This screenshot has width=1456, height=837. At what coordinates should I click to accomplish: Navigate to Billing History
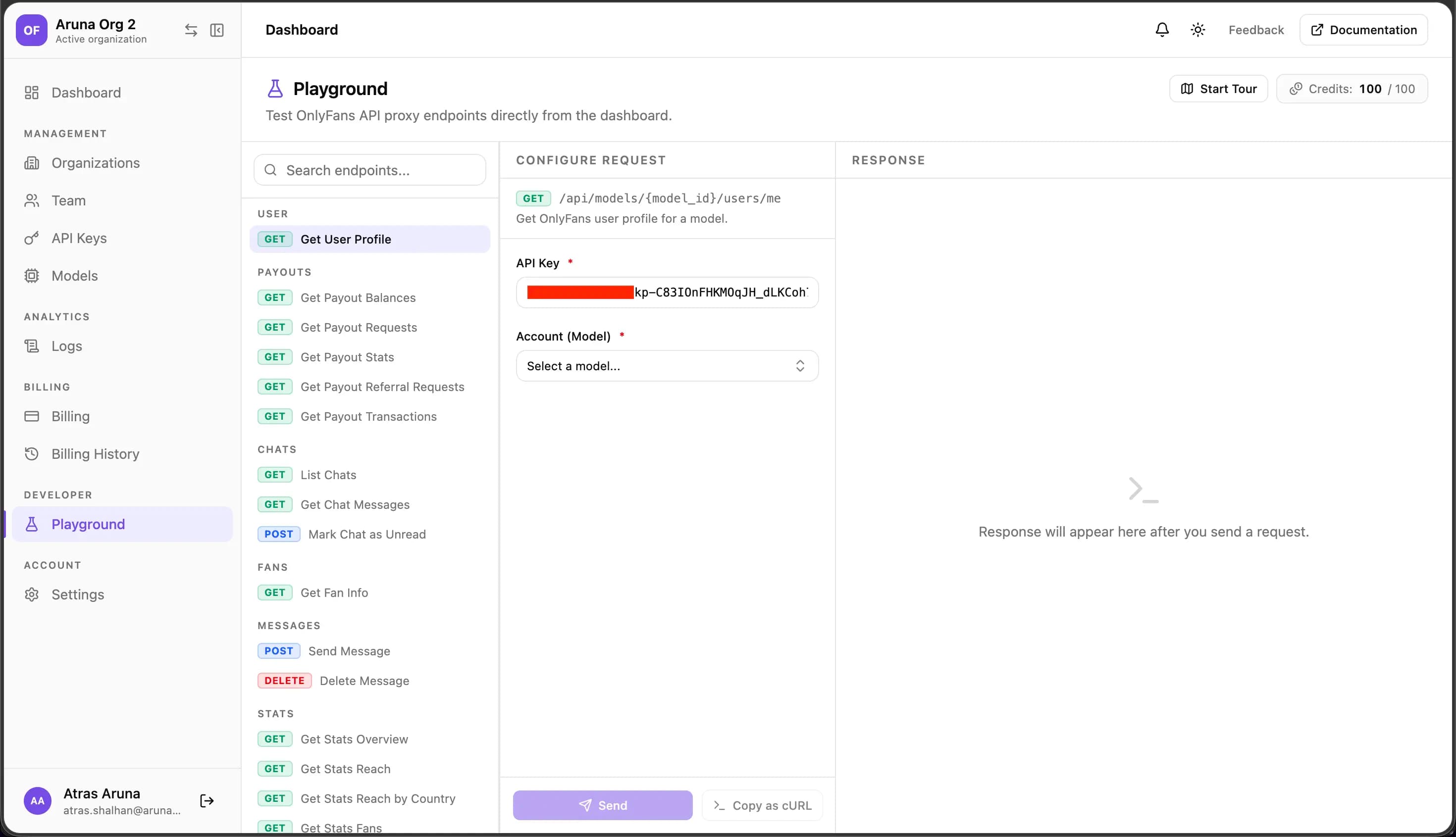[x=122, y=454]
